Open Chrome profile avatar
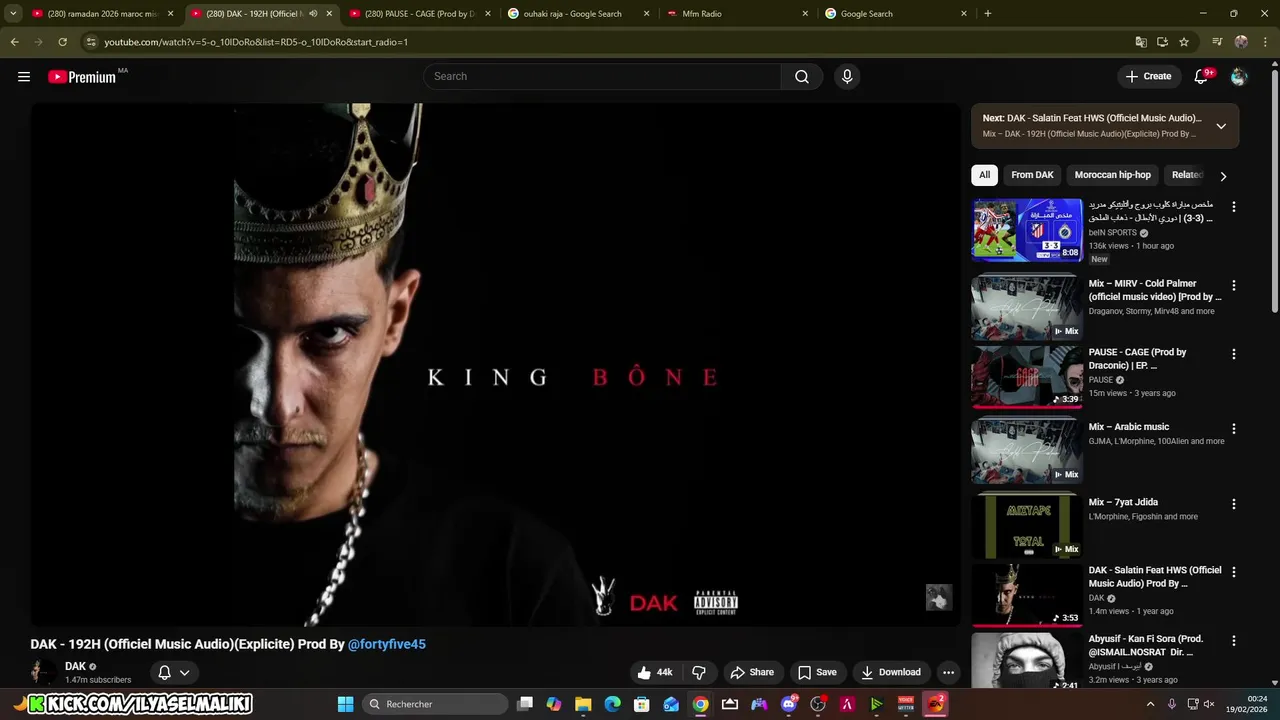This screenshot has width=1280, height=720. click(1241, 42)
